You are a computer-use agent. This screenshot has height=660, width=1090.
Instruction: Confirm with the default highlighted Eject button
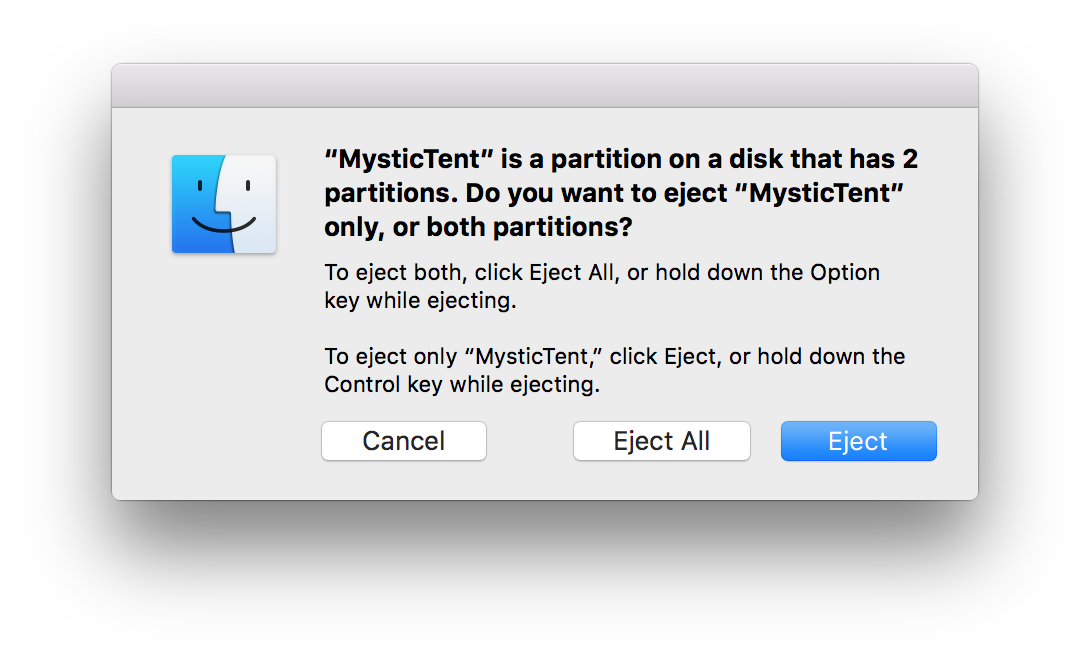[x=858, y=441]
